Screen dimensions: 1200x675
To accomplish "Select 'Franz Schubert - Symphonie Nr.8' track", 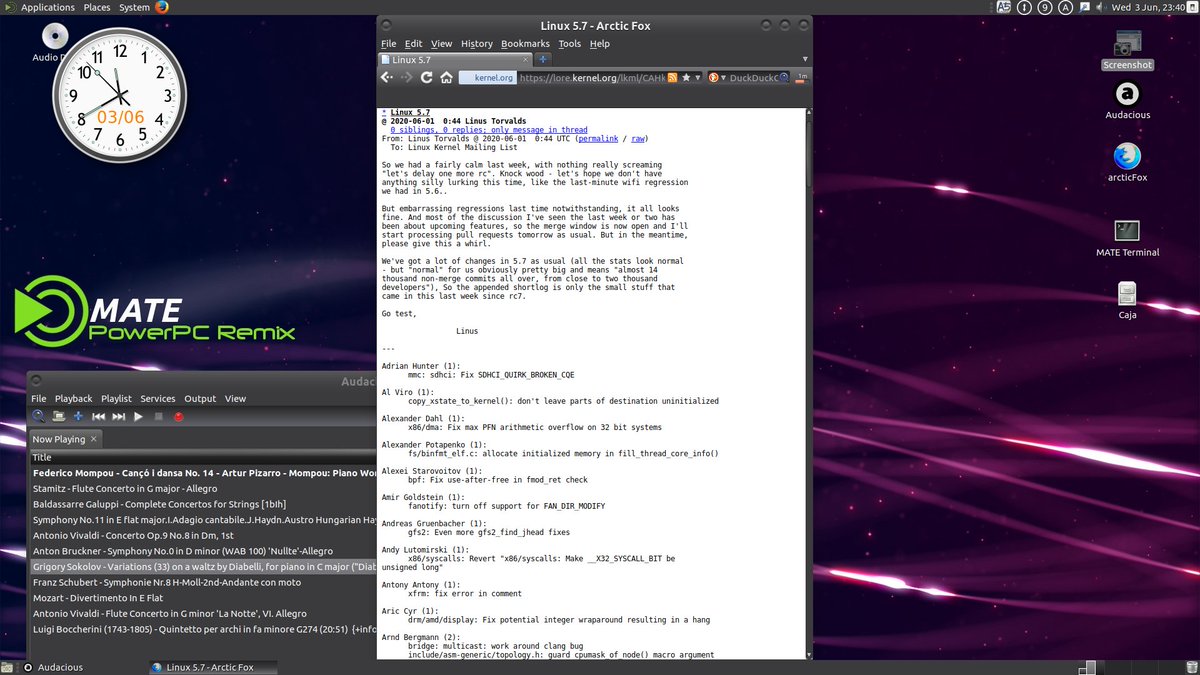I will click(x=203, y=582).
